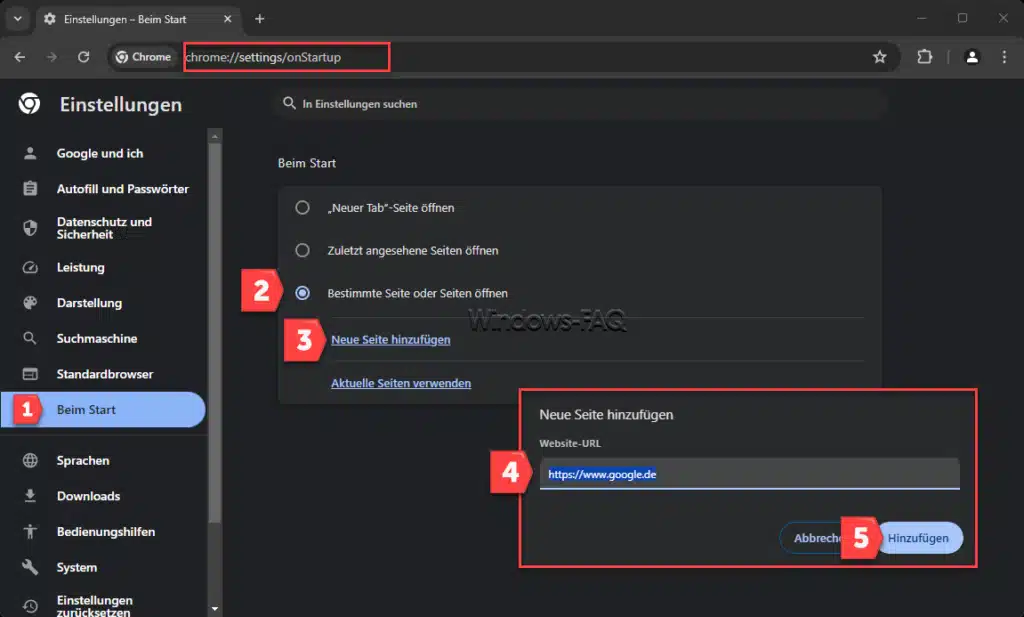The height and width of the screenshot is (617, 1024).
Task: Select Bestimmte Seite oder Seiten öffnen radio
Action: 302,293
